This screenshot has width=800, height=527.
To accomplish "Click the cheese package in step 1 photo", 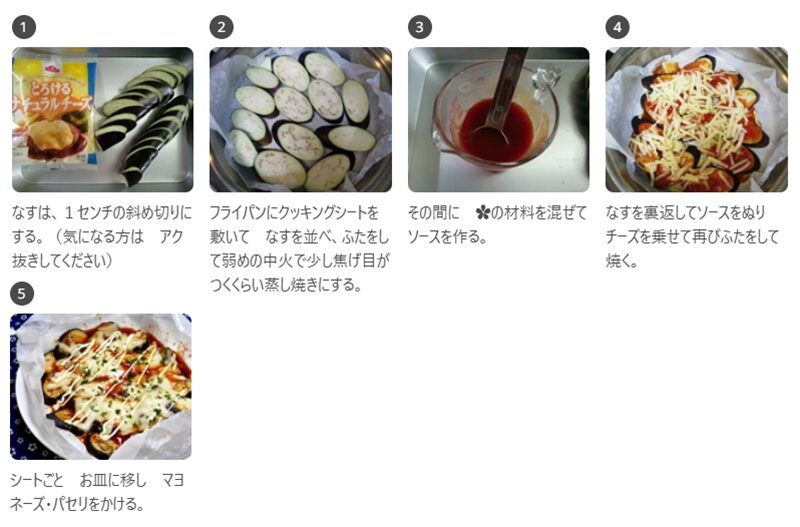I will pyautogui.click(x=54, y=110).
